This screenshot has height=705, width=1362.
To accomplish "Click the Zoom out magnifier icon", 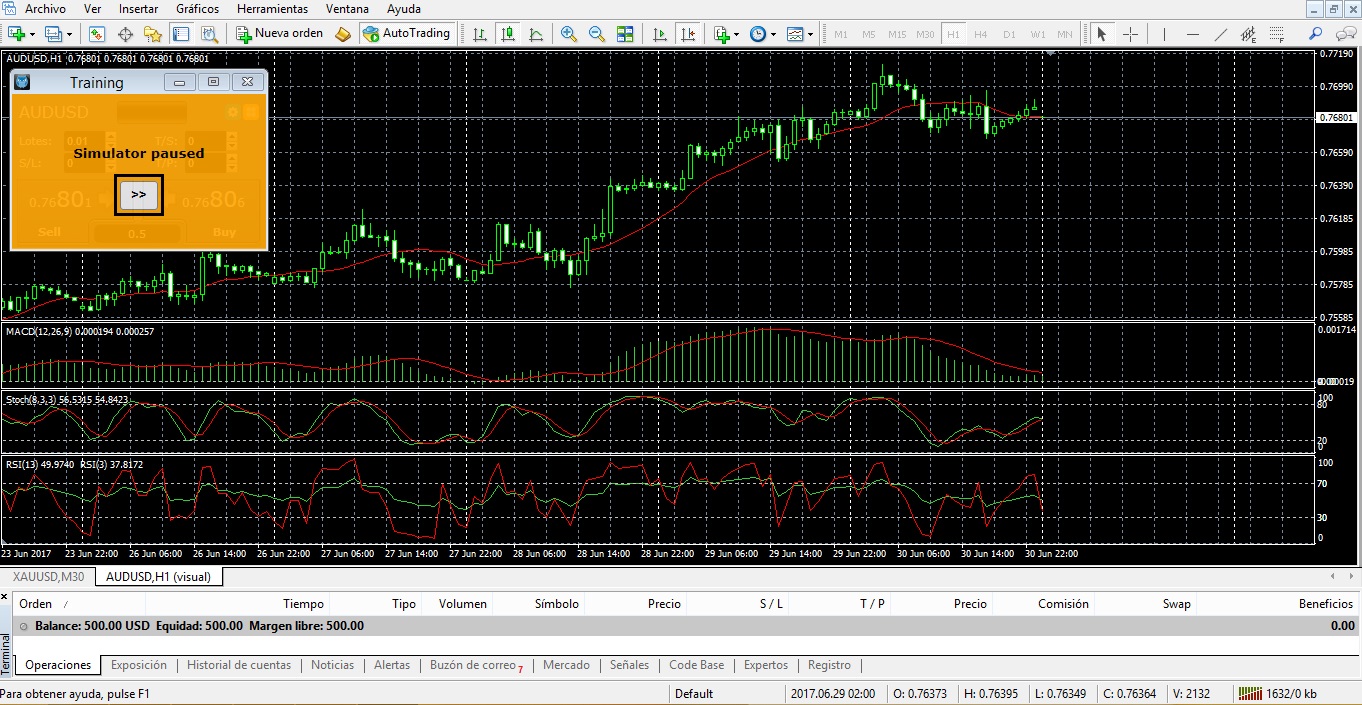I will 597,33.
